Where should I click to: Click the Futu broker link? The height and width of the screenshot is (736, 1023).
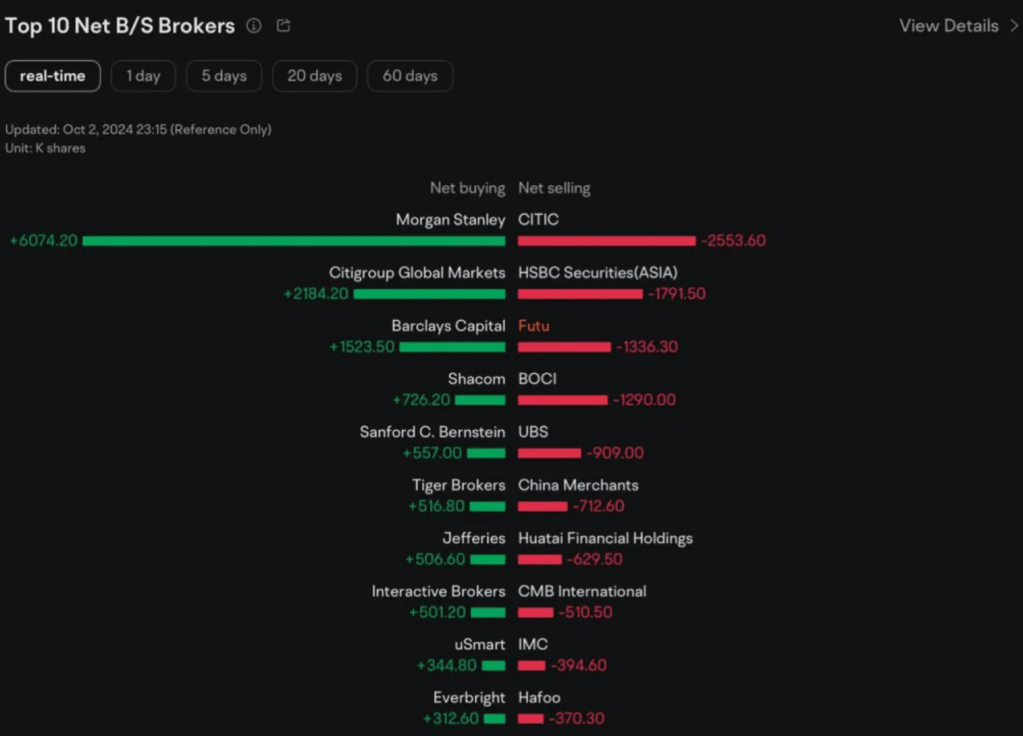[x=533, y=326]
